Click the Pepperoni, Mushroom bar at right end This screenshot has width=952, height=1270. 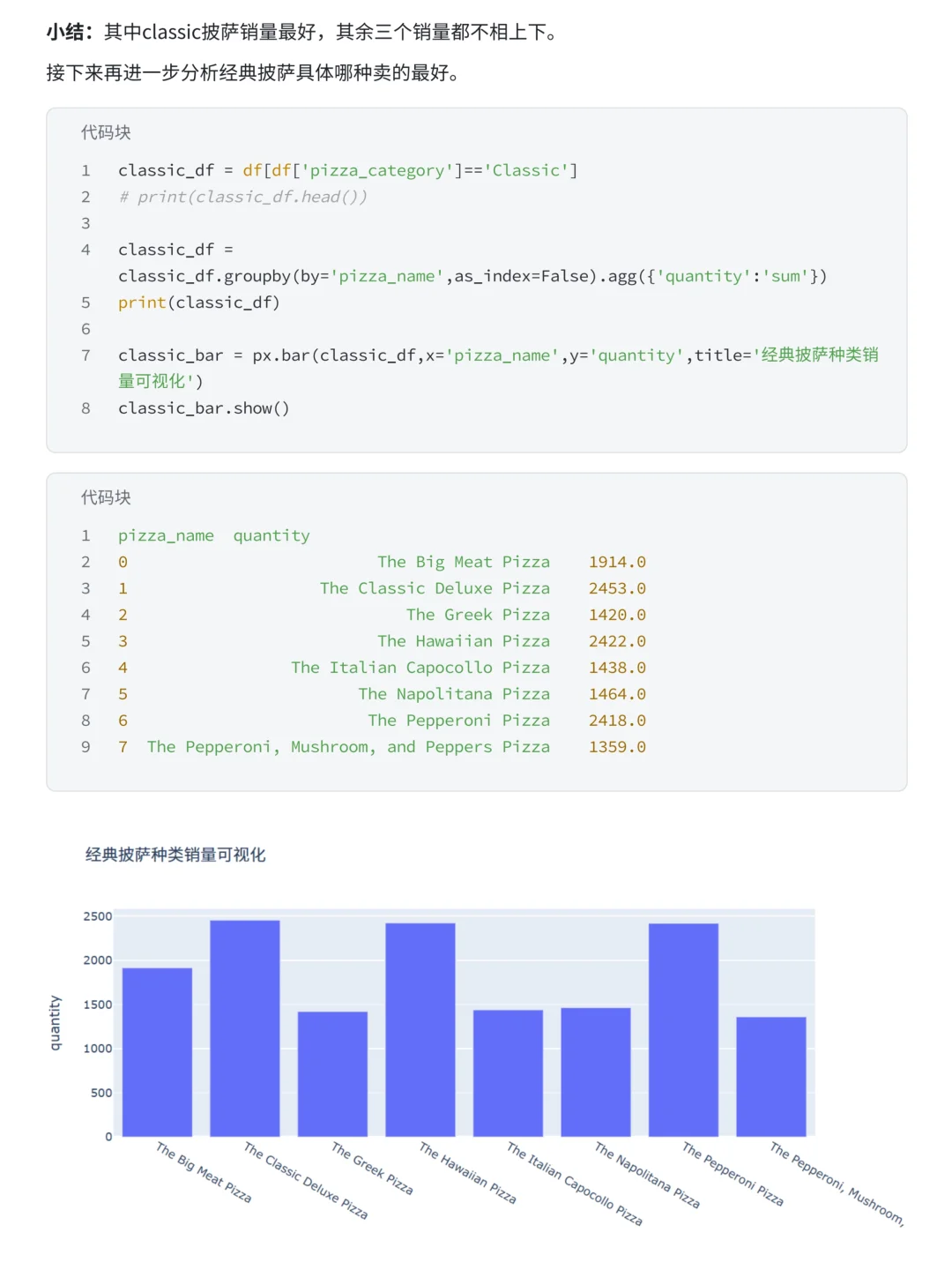771,1077
